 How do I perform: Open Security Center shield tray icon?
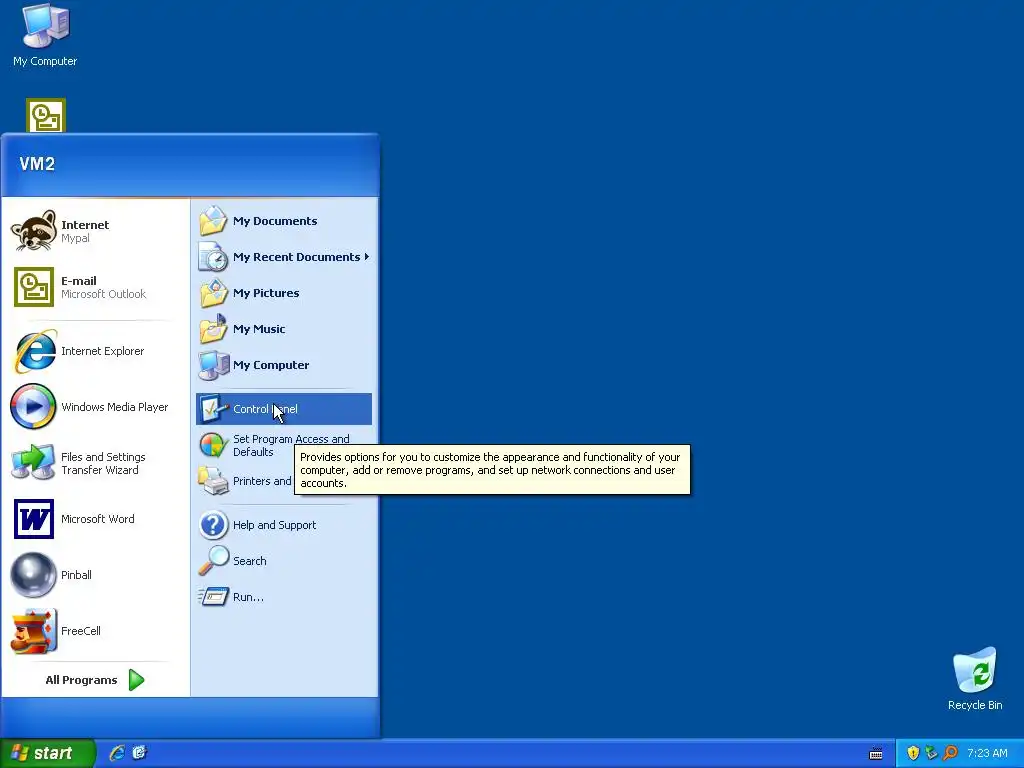(x=913, y=753)
